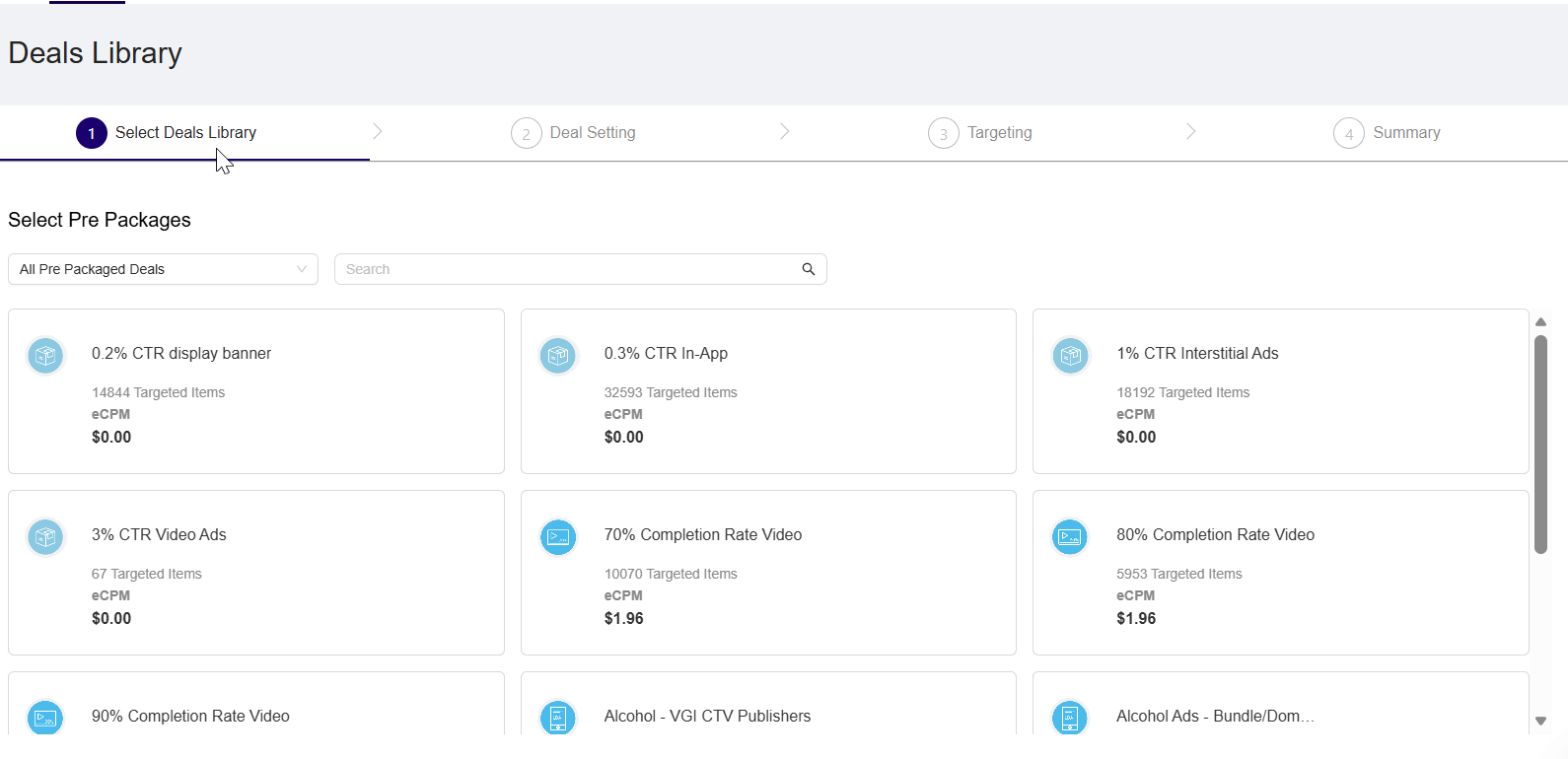Select the 90% Completion Rate Video title
Image resolution: width=1568 pixels, height=759 pixels.
(190, 716)
